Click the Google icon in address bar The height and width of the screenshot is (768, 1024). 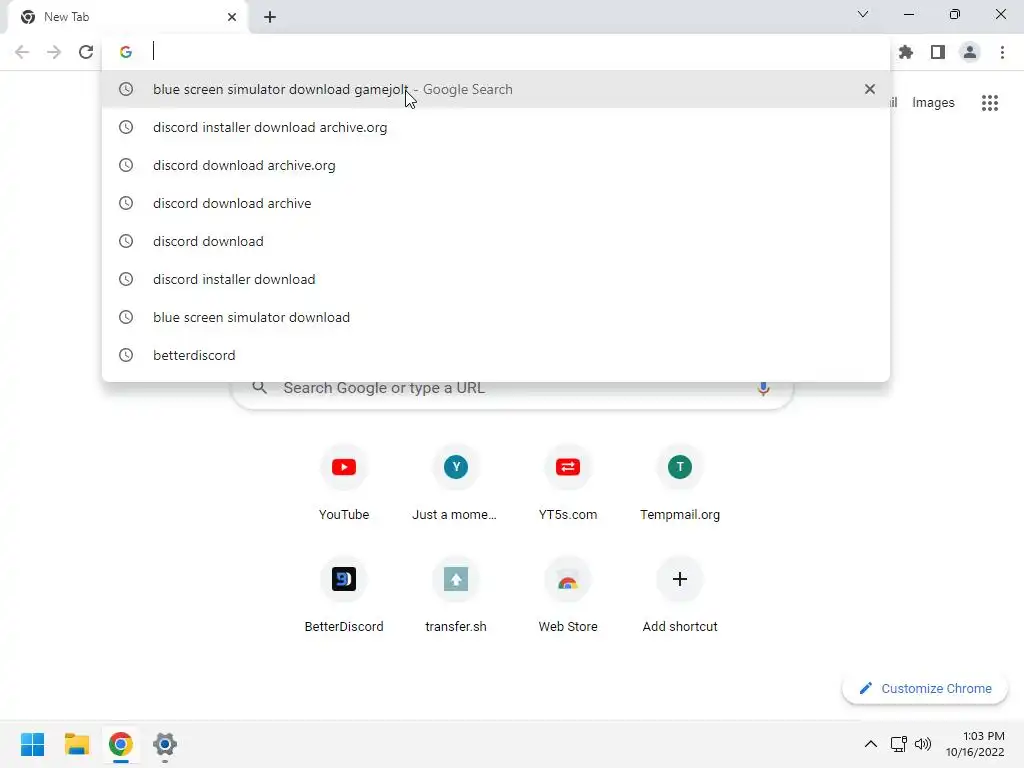[x=126, y=52]
